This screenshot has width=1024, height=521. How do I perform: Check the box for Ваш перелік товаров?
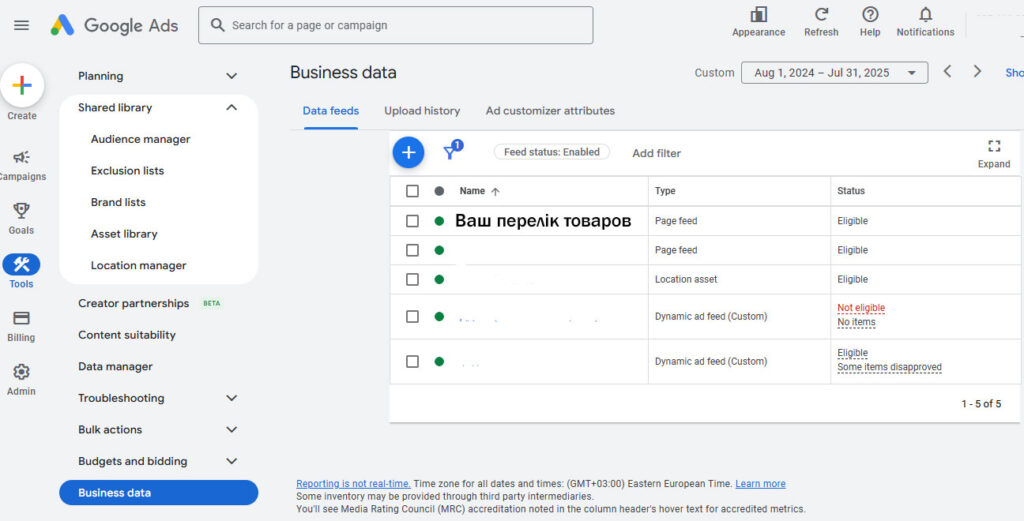[412, 221]
